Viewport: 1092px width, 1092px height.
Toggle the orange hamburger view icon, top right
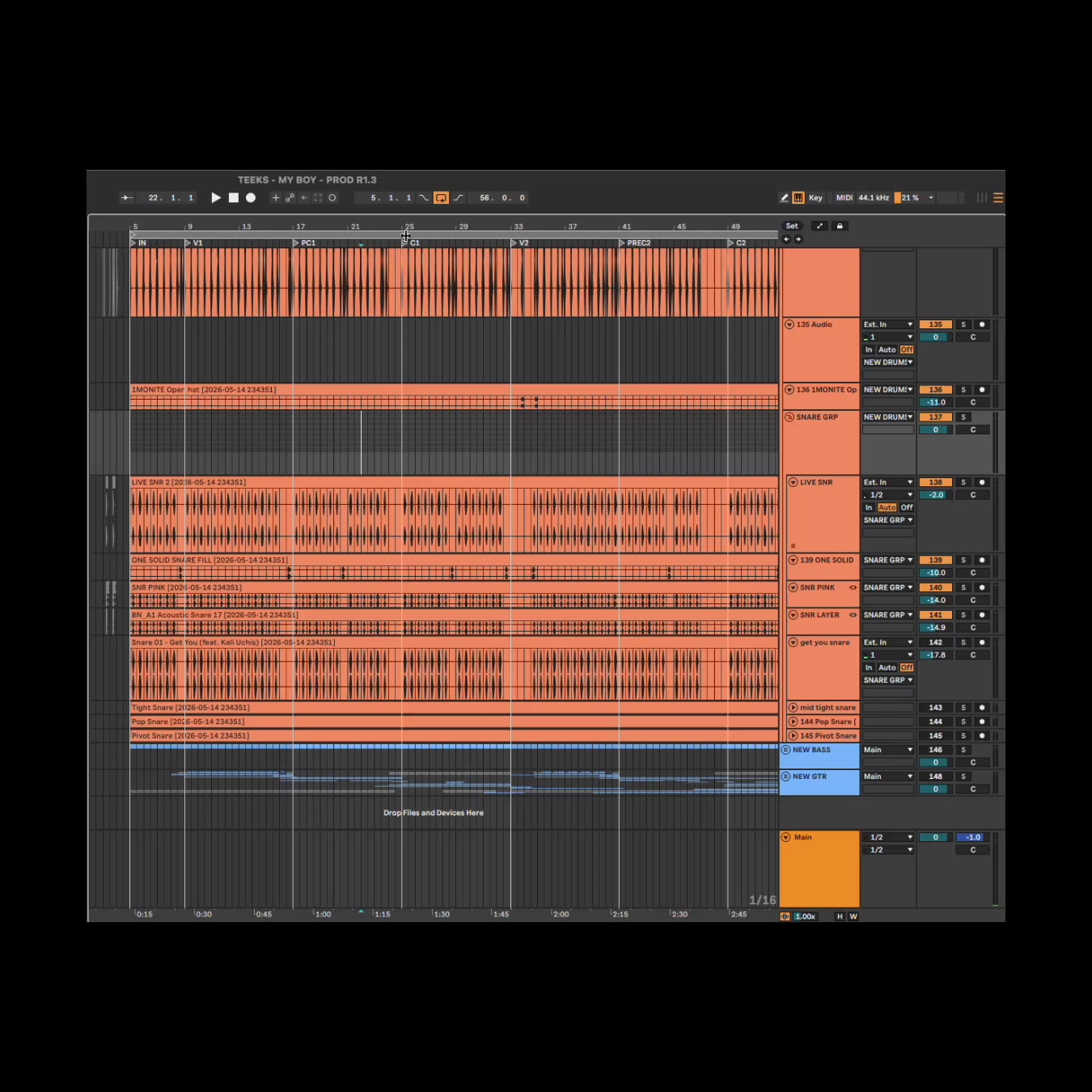[998, 197]
